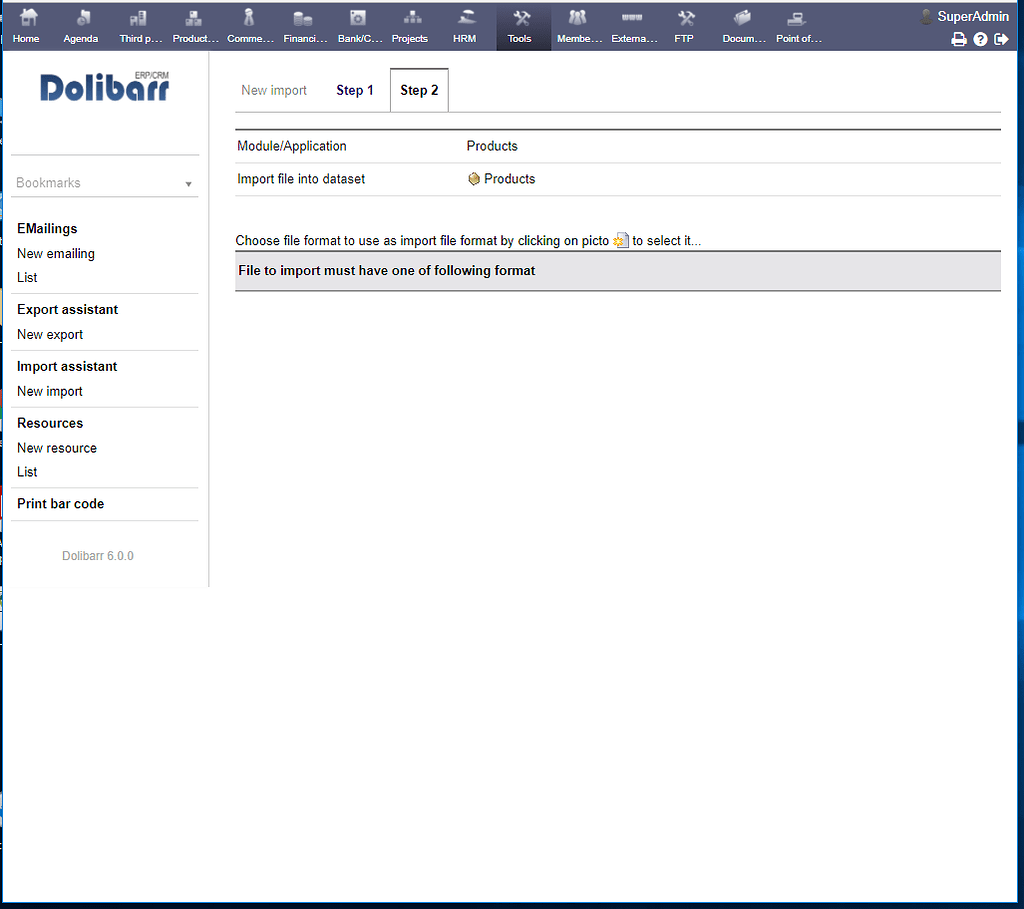Switch to the Step 1 tab
The height and width of the screenshot is (909, 1024).
[x=355, y=90]
